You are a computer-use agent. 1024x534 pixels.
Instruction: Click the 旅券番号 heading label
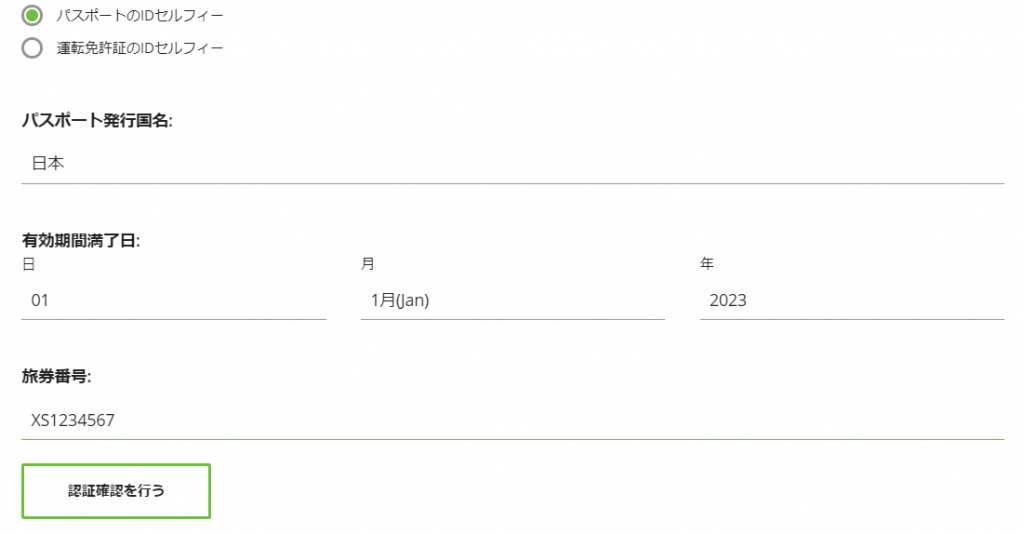pos(57,377)
